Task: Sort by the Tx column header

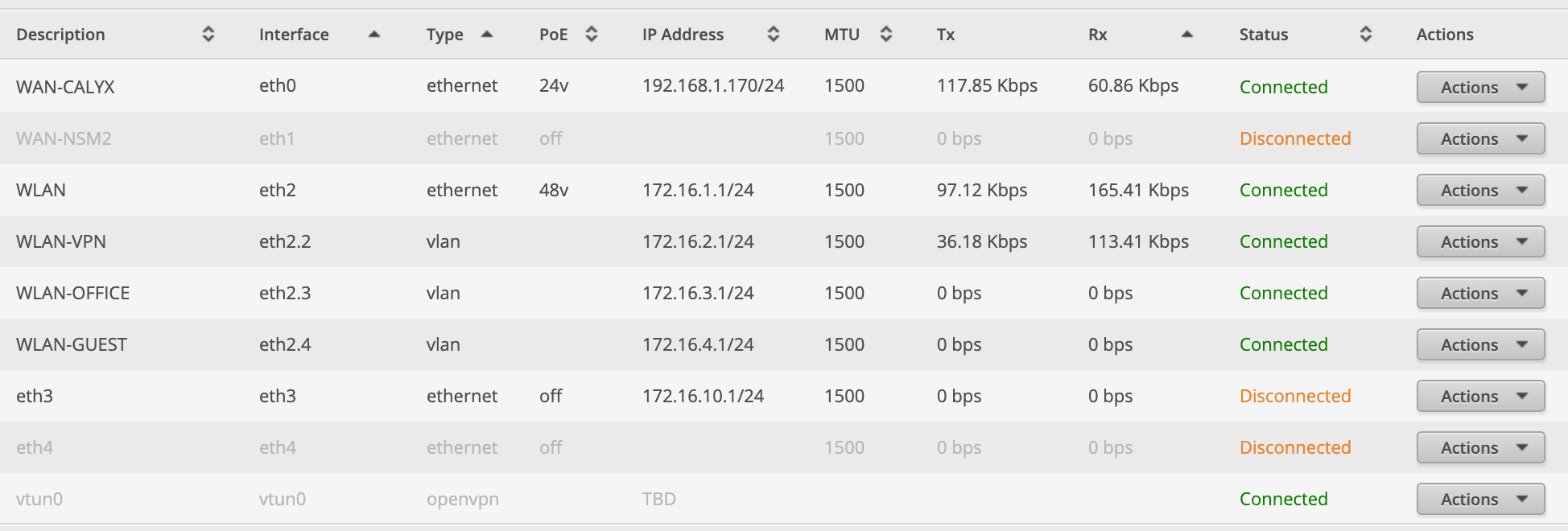Action: pos(946,35)
